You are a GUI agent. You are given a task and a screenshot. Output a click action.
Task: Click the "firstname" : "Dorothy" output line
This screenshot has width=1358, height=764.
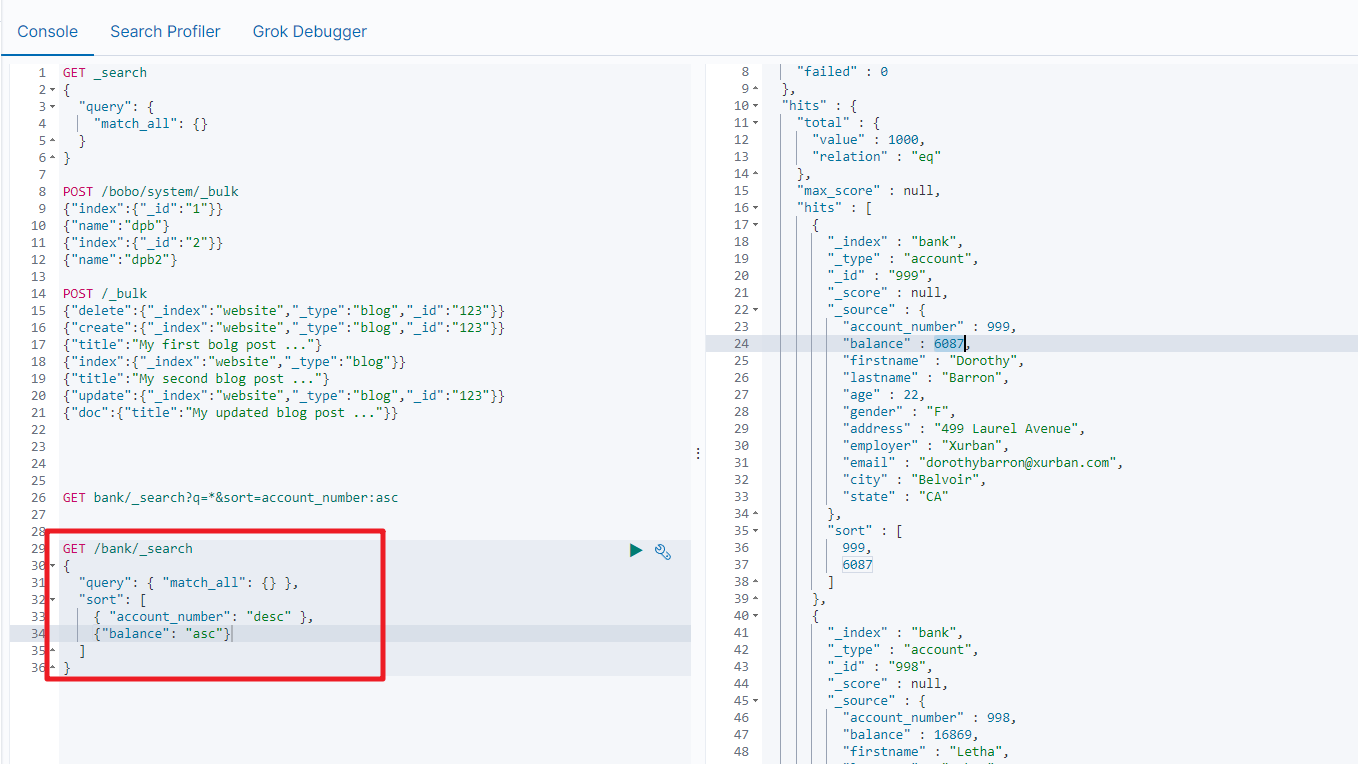(934, 361)
